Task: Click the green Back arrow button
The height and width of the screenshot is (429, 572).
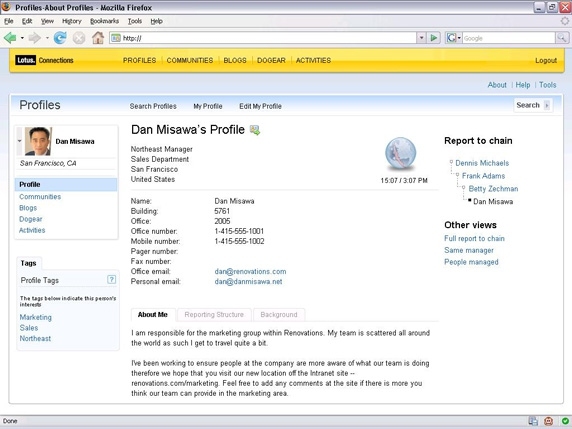Action: pos(10,38)
